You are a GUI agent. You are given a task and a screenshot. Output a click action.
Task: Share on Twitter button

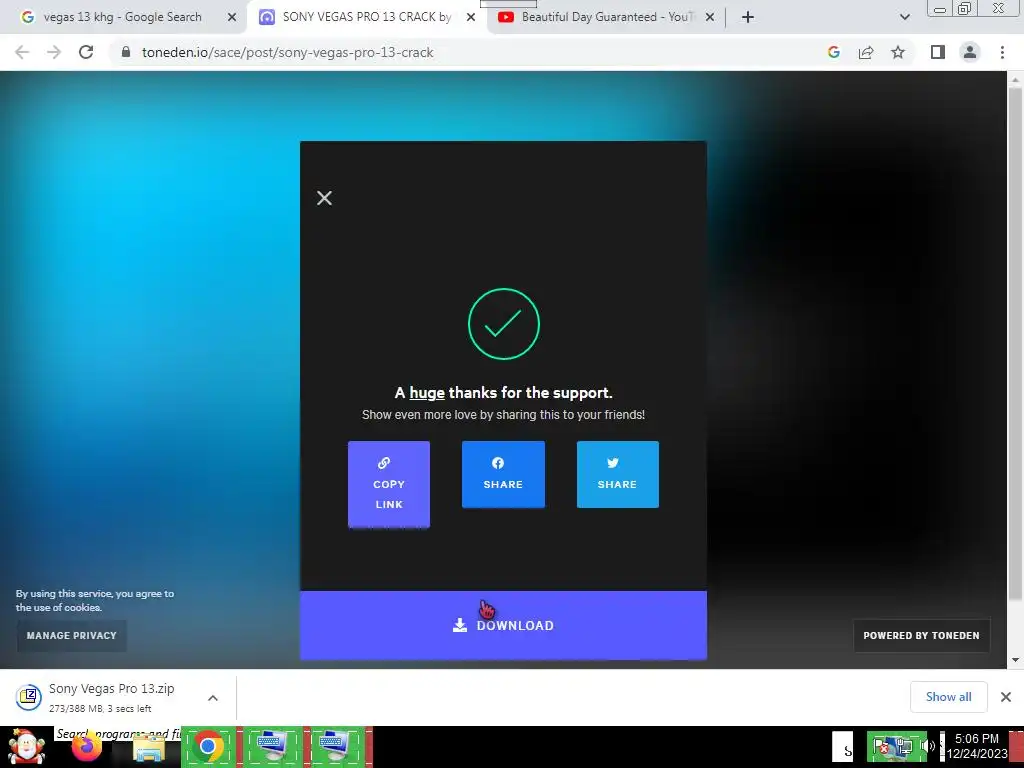617,474
